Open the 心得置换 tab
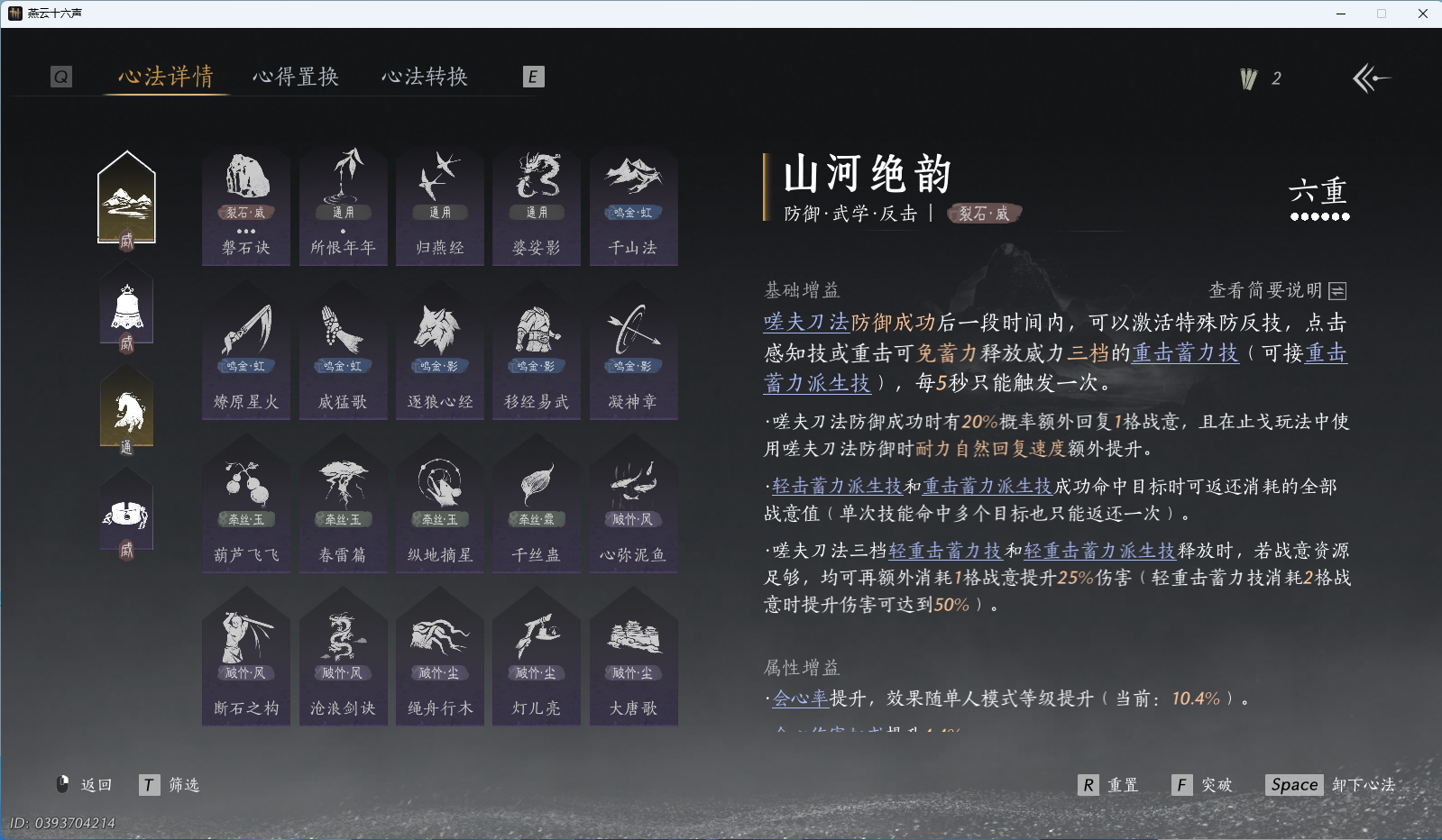The height and width of the screenshot is (840, 1442). 296,77
